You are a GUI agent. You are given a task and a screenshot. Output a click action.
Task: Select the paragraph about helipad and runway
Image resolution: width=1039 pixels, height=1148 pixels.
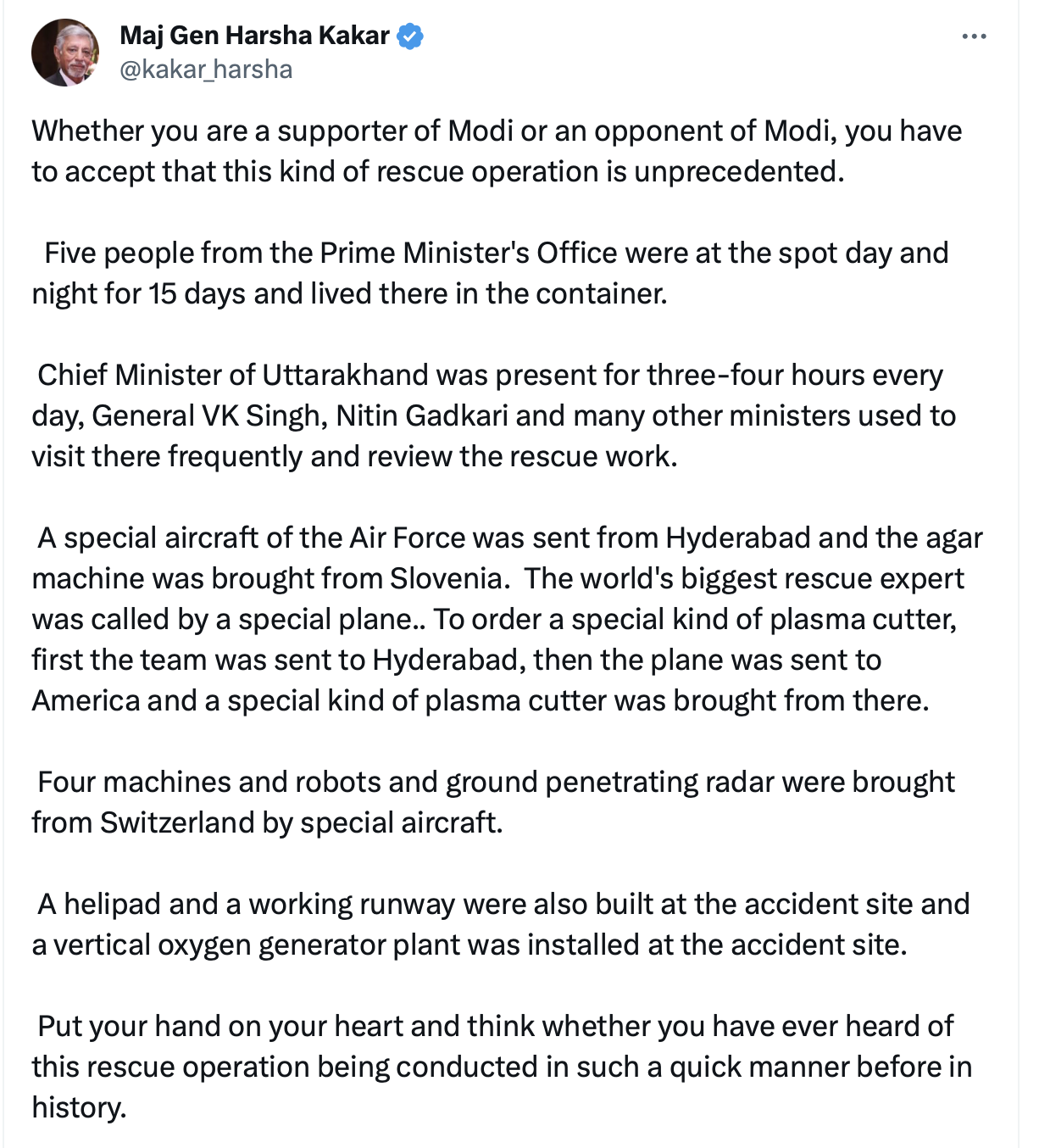(x=500, y=924)
